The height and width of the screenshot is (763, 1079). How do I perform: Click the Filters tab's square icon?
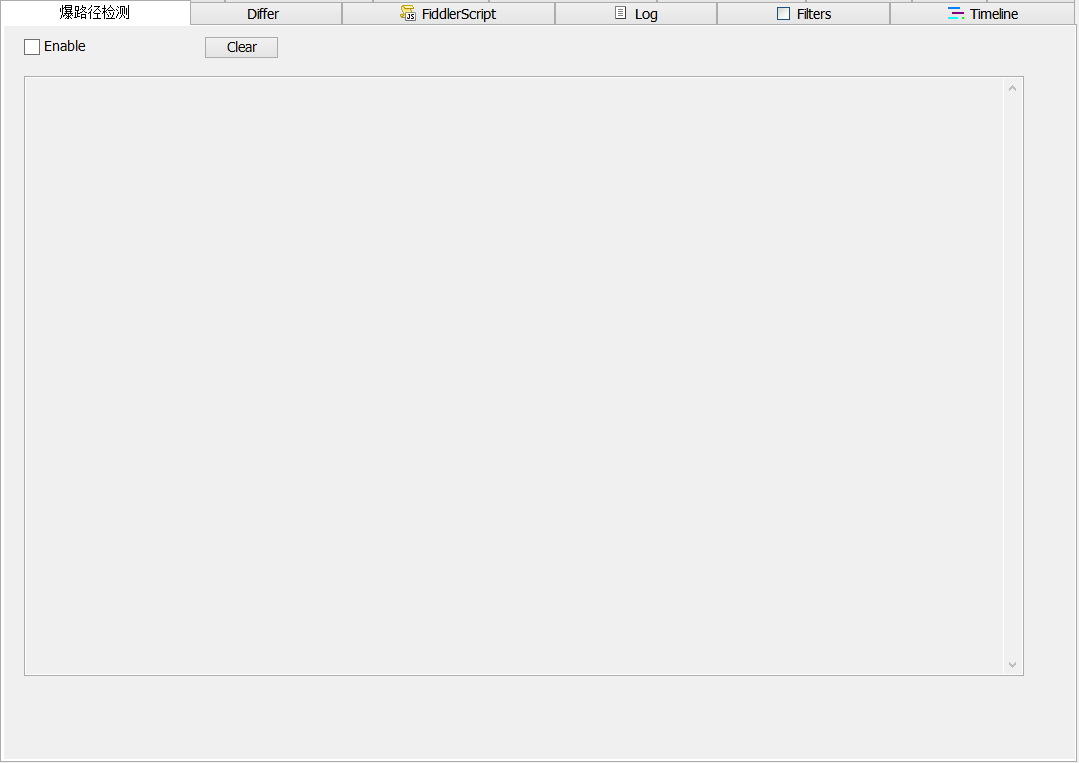(783, 14)
